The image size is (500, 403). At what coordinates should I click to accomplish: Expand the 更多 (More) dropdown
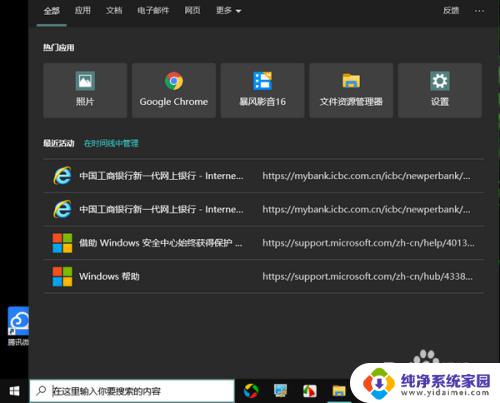(229, 11)
